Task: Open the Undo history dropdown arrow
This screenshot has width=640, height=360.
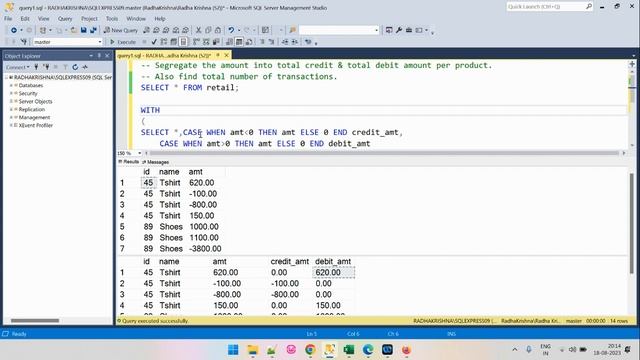Action: click(x=238, y=30)
